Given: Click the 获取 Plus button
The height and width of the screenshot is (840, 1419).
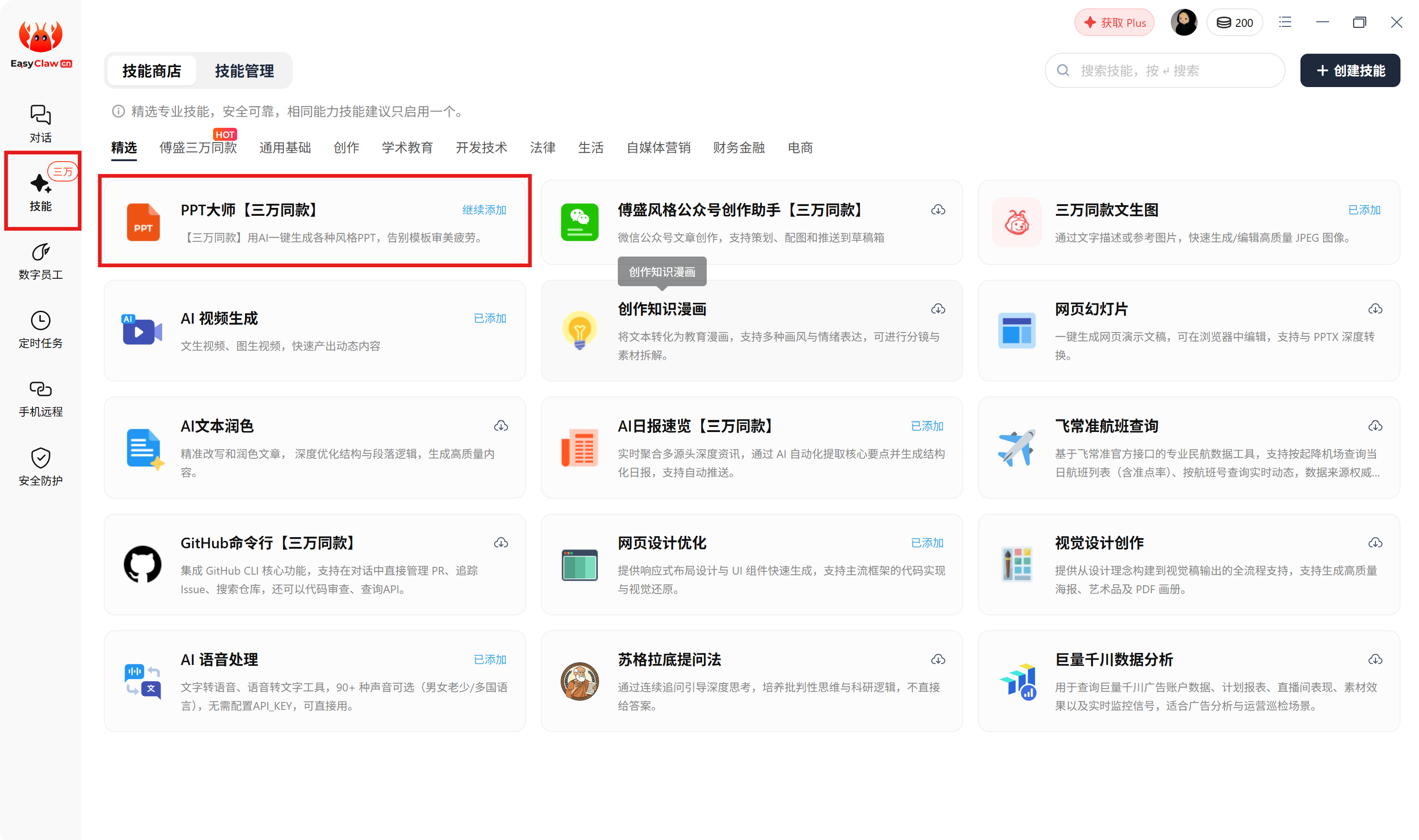Looking at the screenshot, I should coord(1114,23).
